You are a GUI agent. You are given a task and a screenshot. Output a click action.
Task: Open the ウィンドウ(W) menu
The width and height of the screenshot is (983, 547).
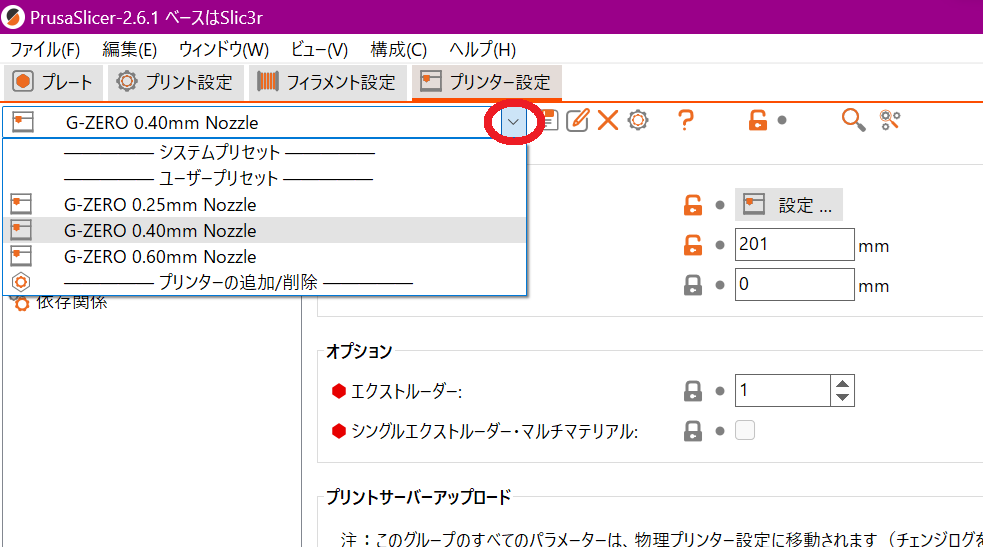coord(224,49)
